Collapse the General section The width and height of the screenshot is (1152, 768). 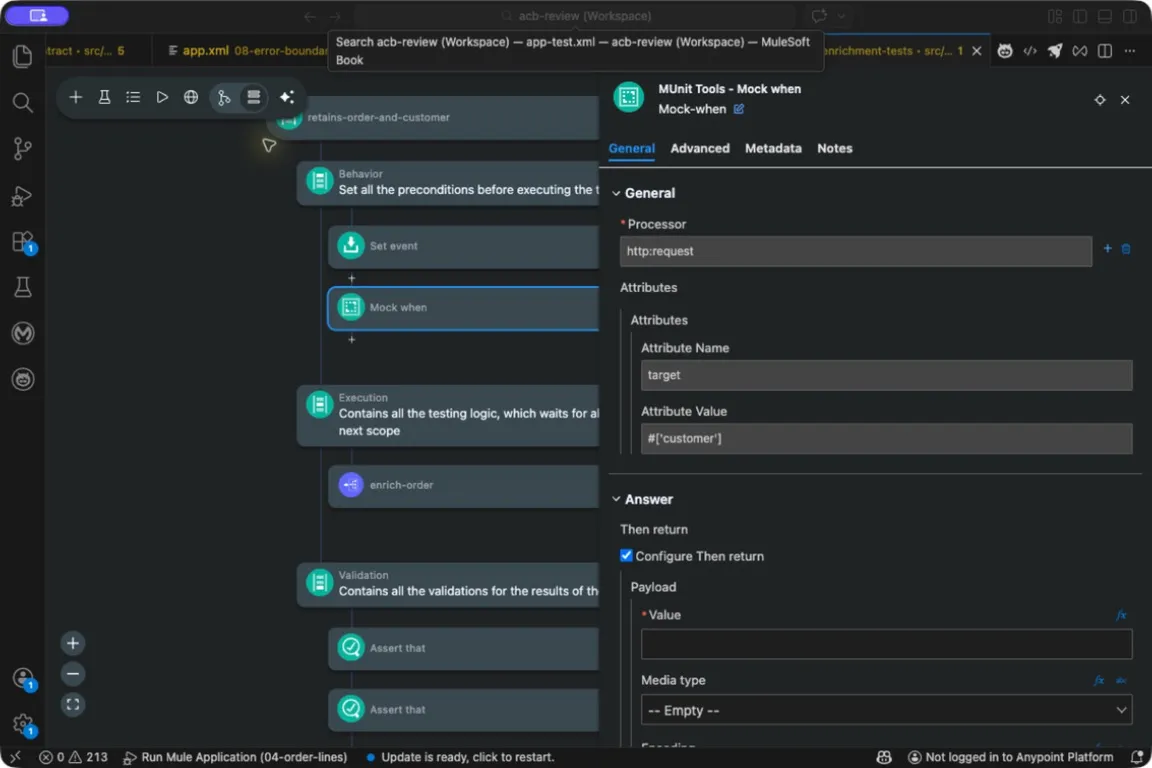(616, 193)
